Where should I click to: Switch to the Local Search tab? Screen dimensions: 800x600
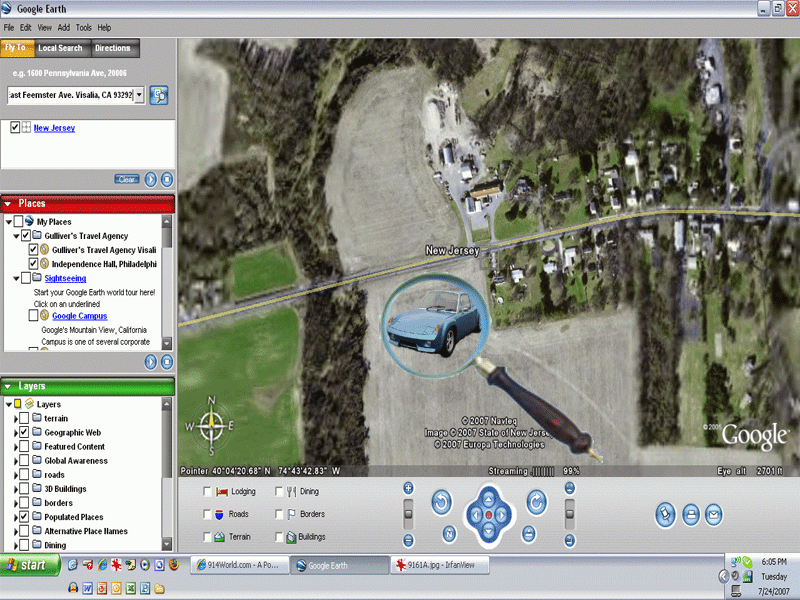[x=60, y=48]
